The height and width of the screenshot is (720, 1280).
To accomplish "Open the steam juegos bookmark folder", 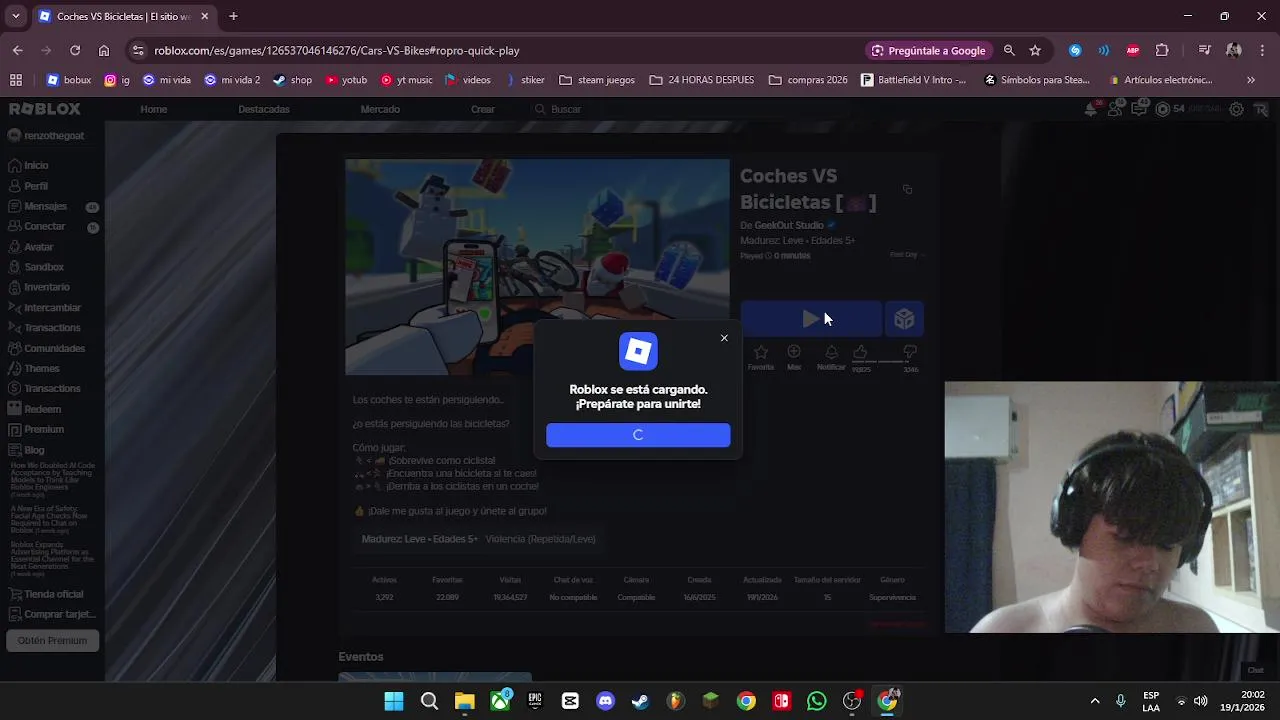I will click(597, 80).
